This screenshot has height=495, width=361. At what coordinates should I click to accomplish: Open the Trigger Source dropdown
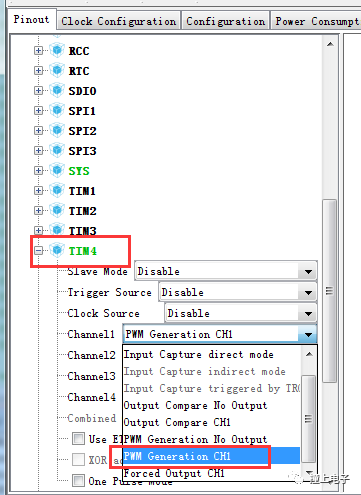pyautogui.click(x=238, y=292)
